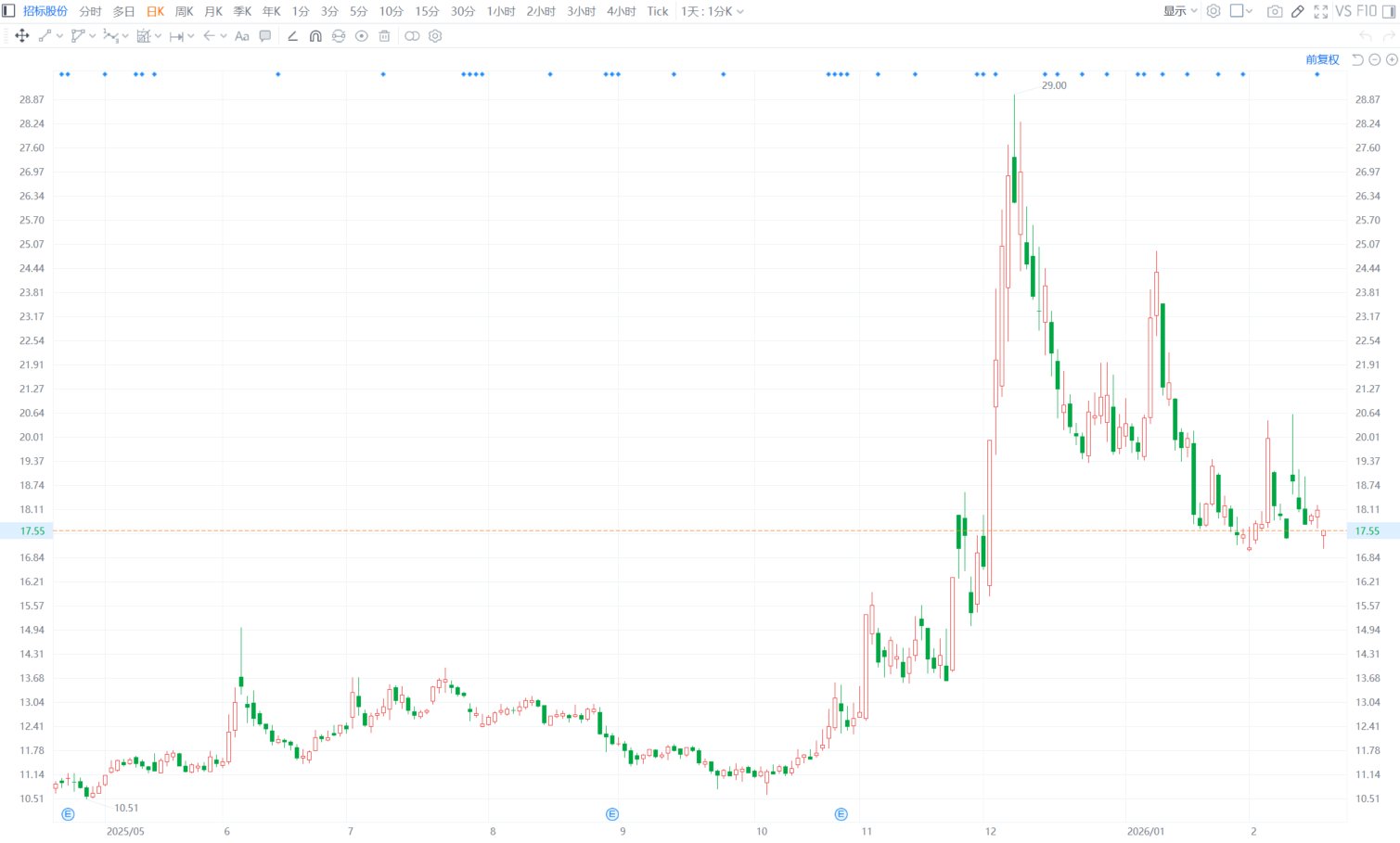Click the VS compare button
Image resolution: width=1400 pixels, height=843 pixels.
(1343, 11)
